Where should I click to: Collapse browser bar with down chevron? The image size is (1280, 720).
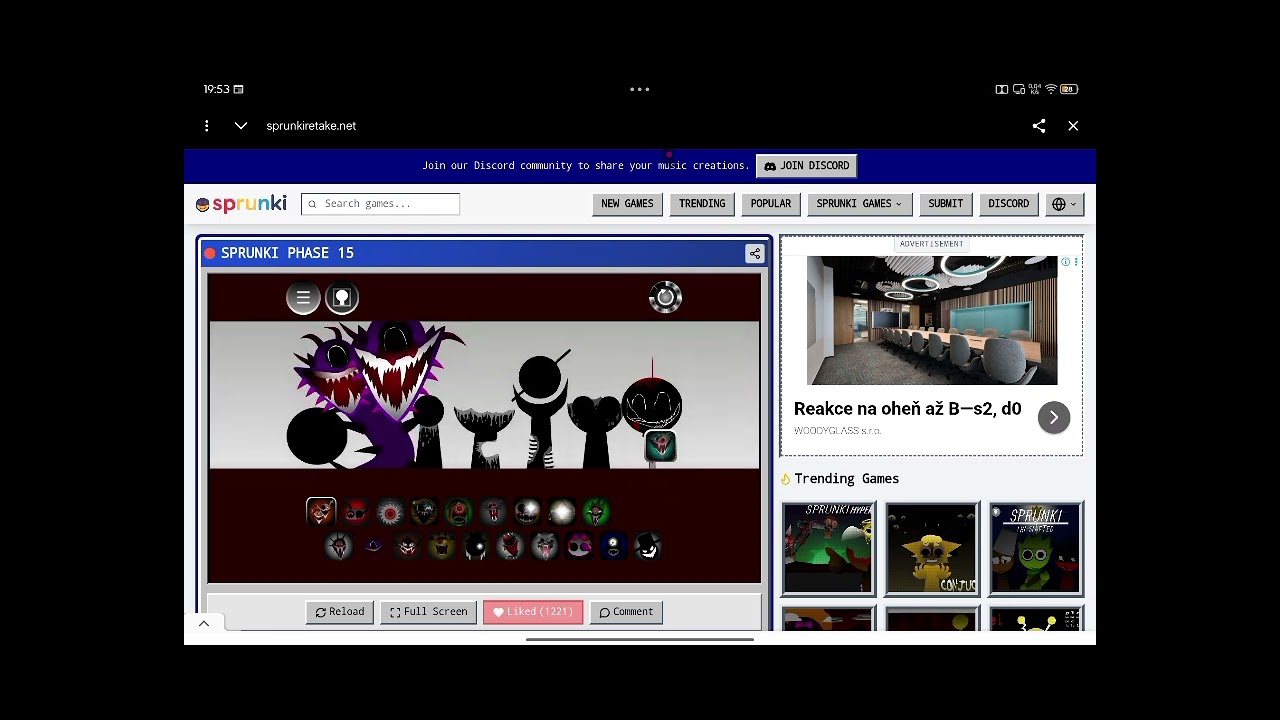(x=241, y=126)
